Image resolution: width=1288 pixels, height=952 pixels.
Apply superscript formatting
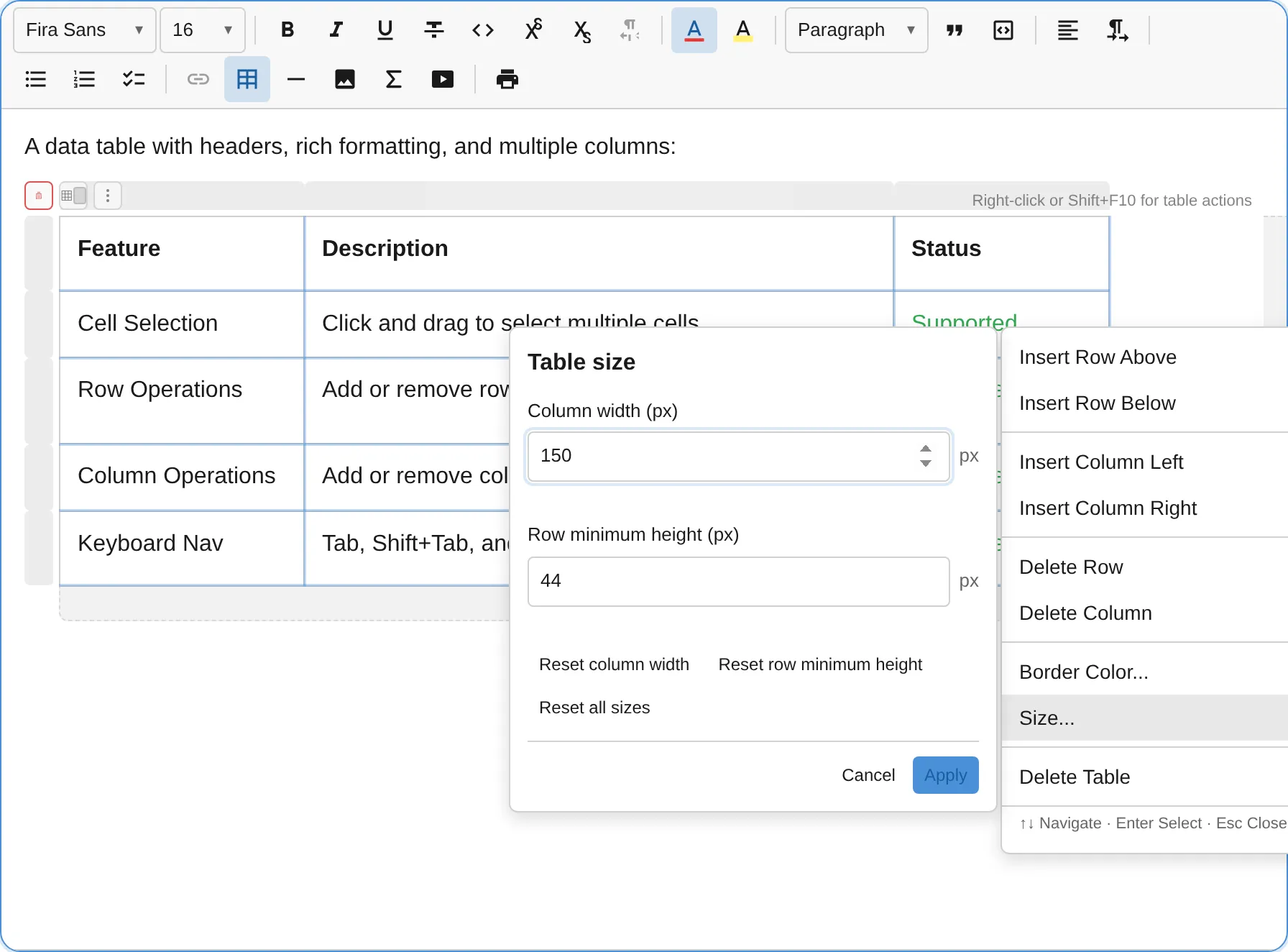pyautogui.click(x=533, y=30)
